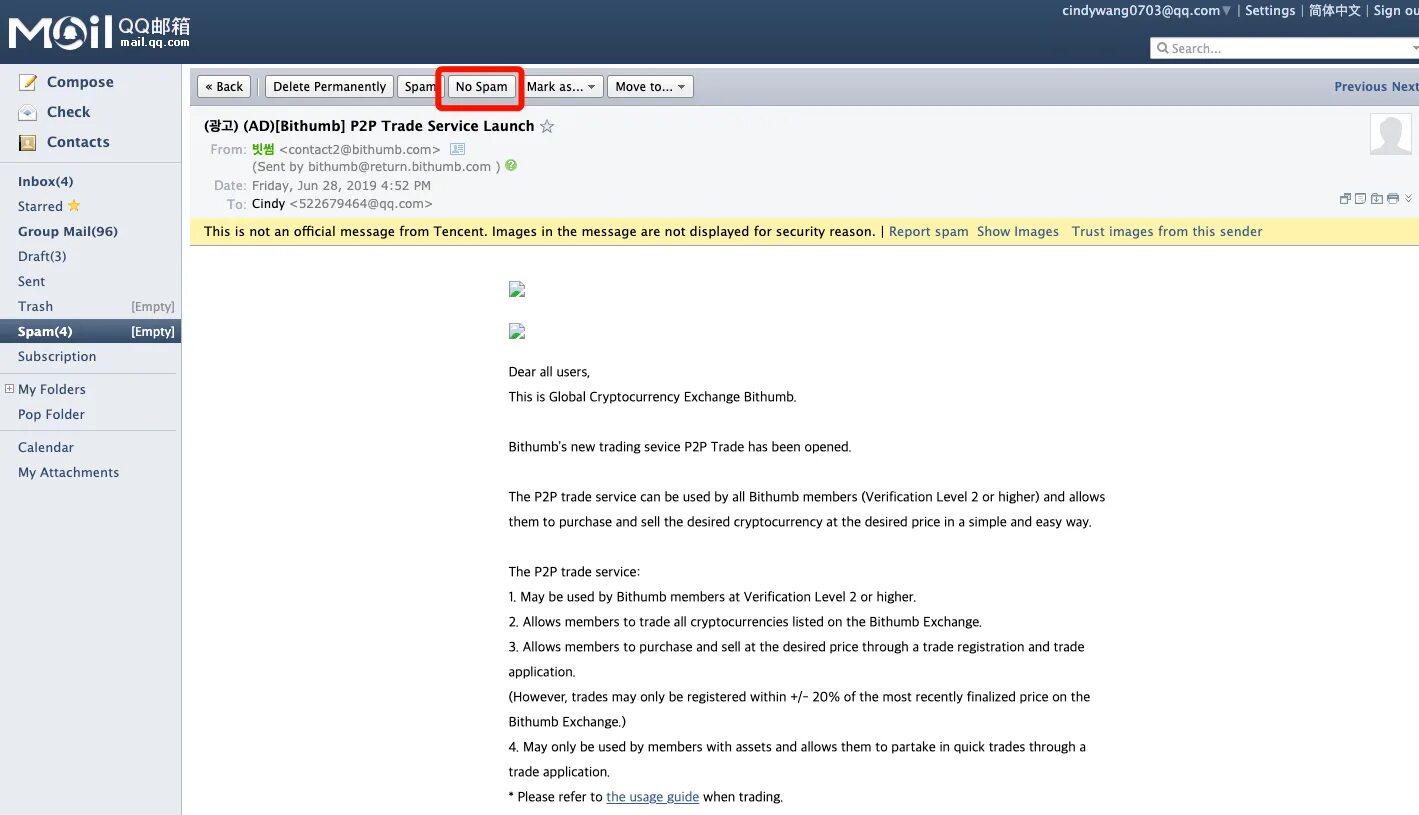Click the first broken image placeholder
Image resolution: width=1419 pixels, height=815 pixels.
(x=517, y=290)
